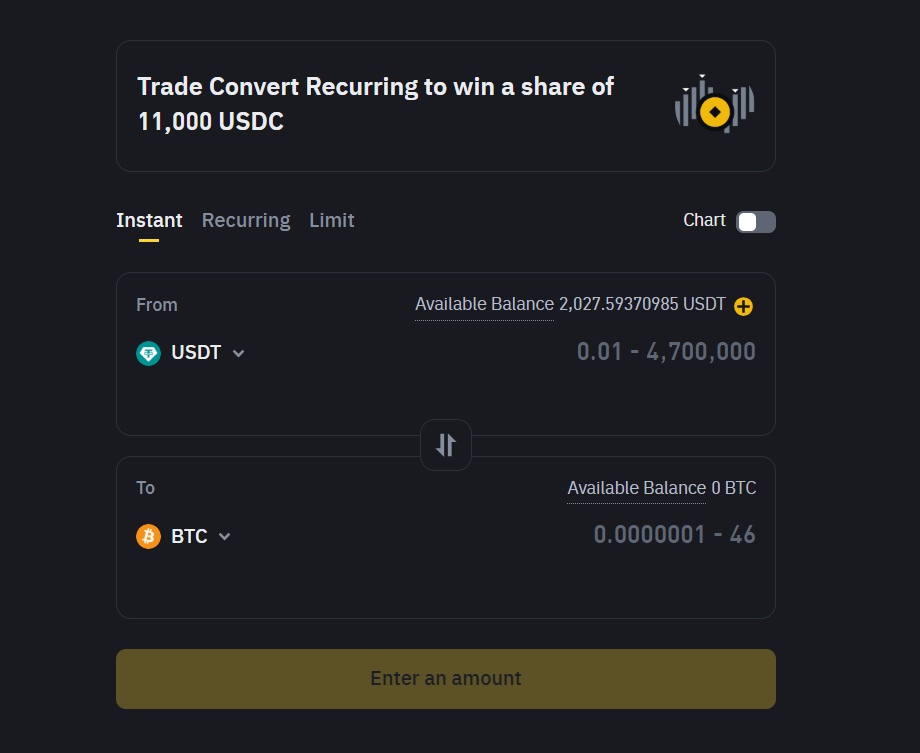Switch to the Recurring tab
Image resolution: width=920 pixels, height=753 pixels.
point(246,220)
